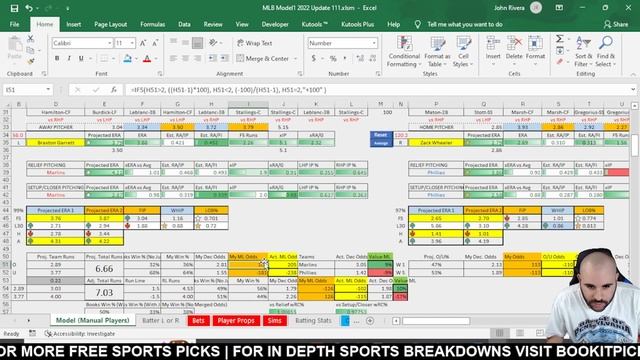This screenshot has height=360, width=640.
Task: Click the Increase Decimal icon
Action: pos(360,59)
